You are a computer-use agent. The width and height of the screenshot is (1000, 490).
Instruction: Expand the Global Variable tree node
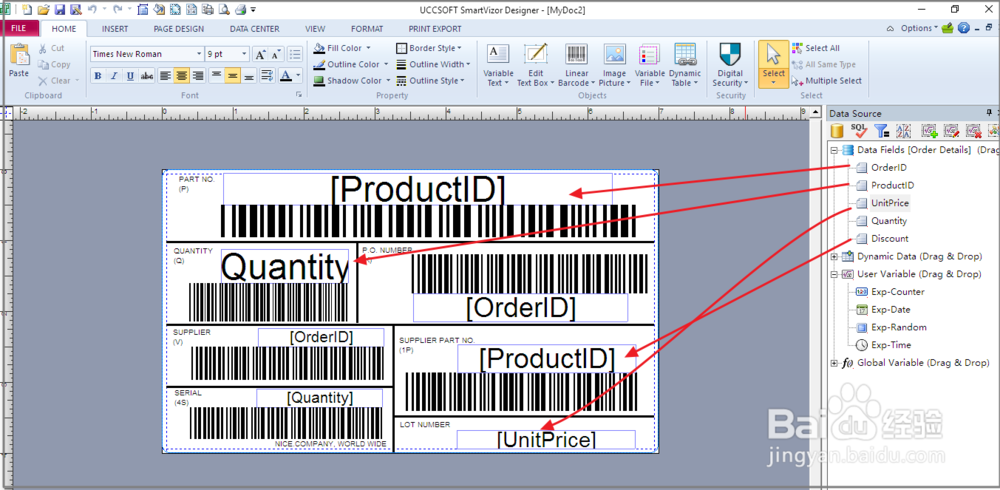coord(834,363)
